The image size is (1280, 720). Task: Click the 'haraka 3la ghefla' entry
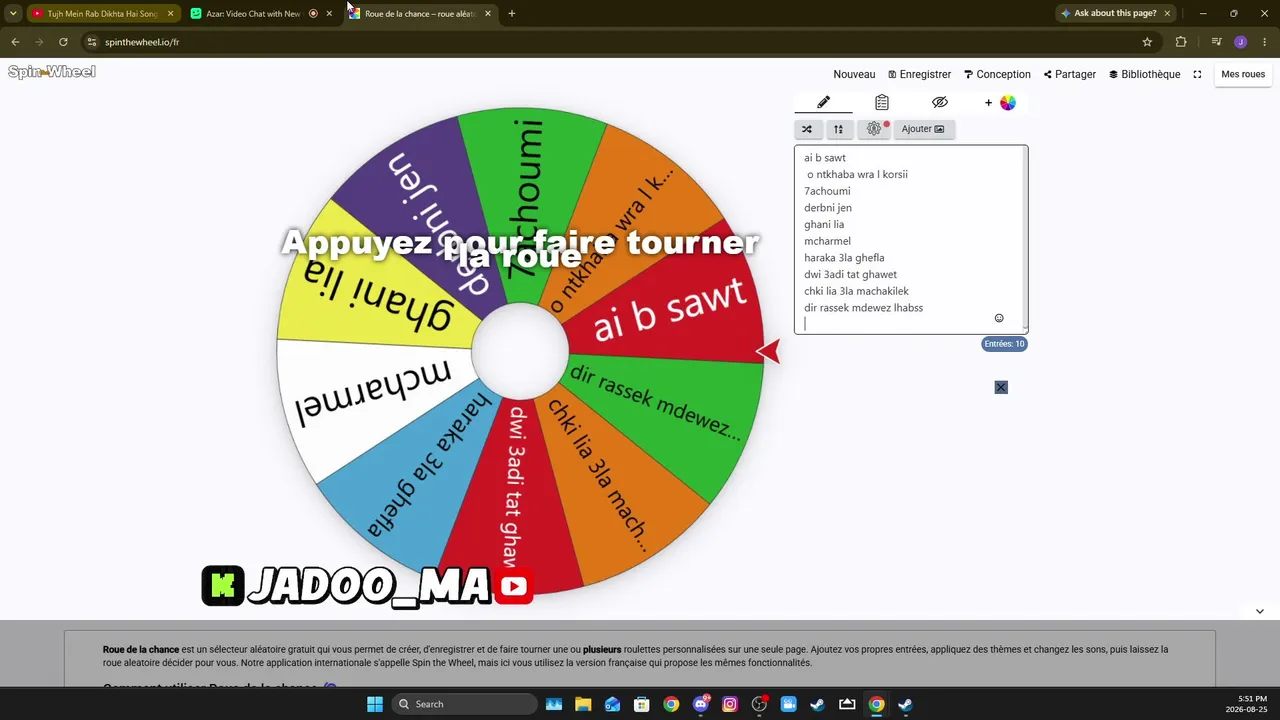(x=844, y=258)
